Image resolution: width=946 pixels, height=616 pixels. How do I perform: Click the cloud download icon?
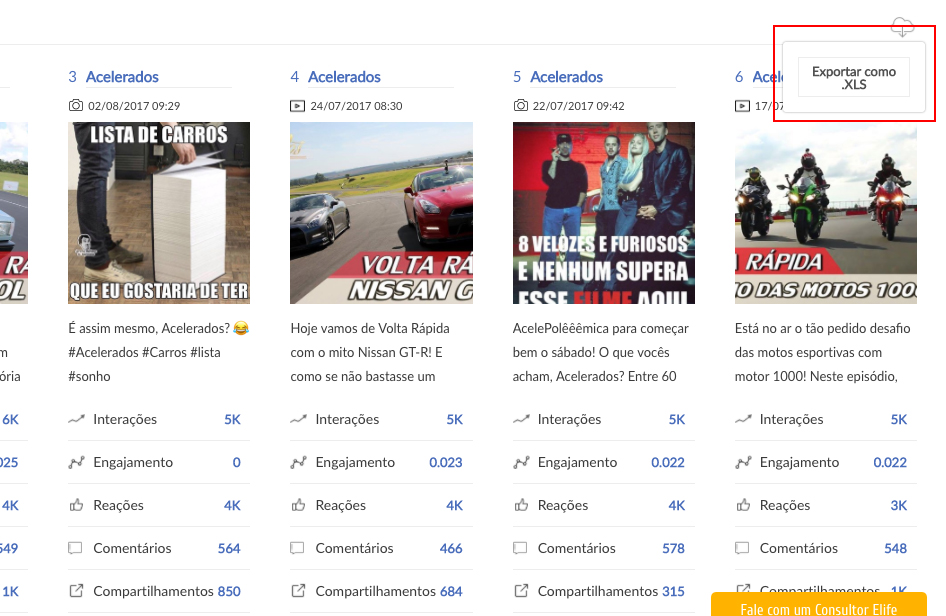point(902,27)
